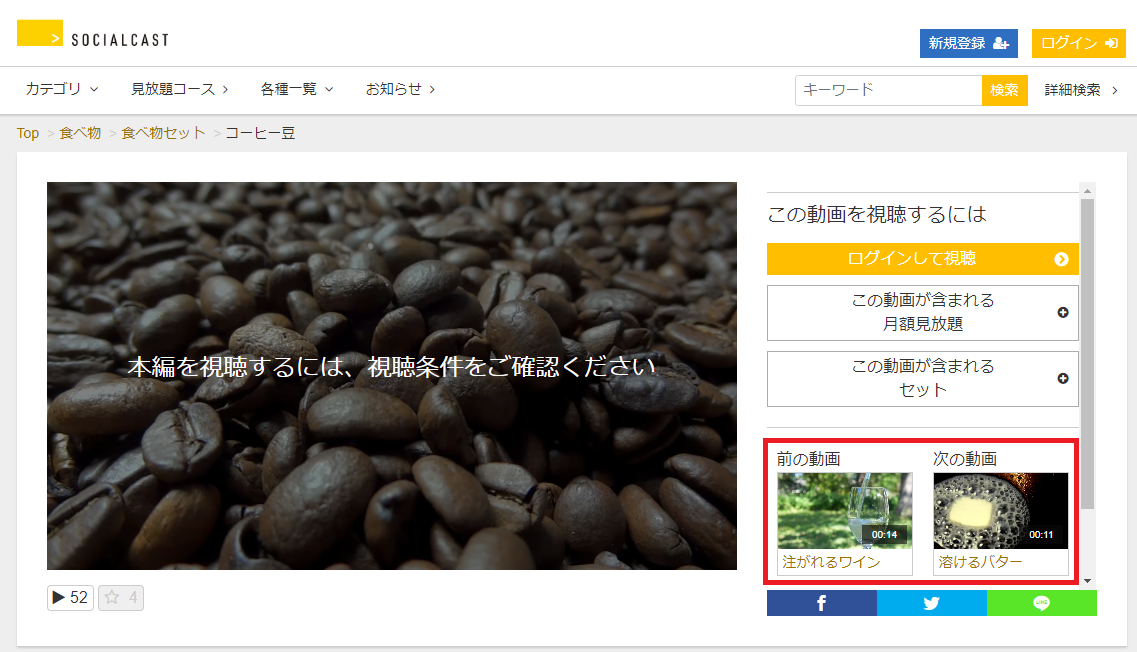Expand この動画が含まれるセット section
Viewport: 1137px width, 652px height.
click(x=922, y=379)
